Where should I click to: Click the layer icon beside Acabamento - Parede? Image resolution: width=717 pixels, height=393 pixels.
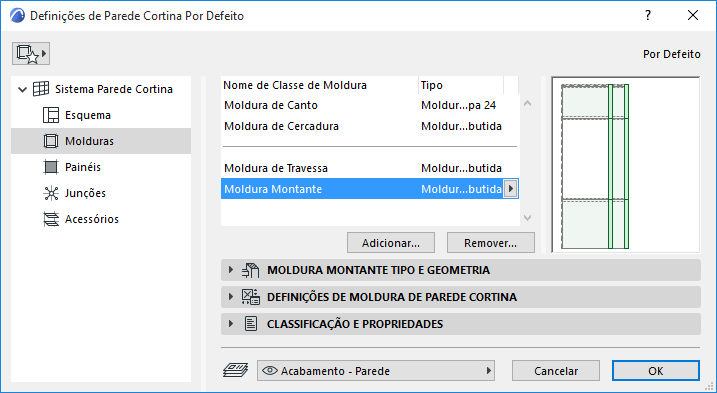point(235,371)
